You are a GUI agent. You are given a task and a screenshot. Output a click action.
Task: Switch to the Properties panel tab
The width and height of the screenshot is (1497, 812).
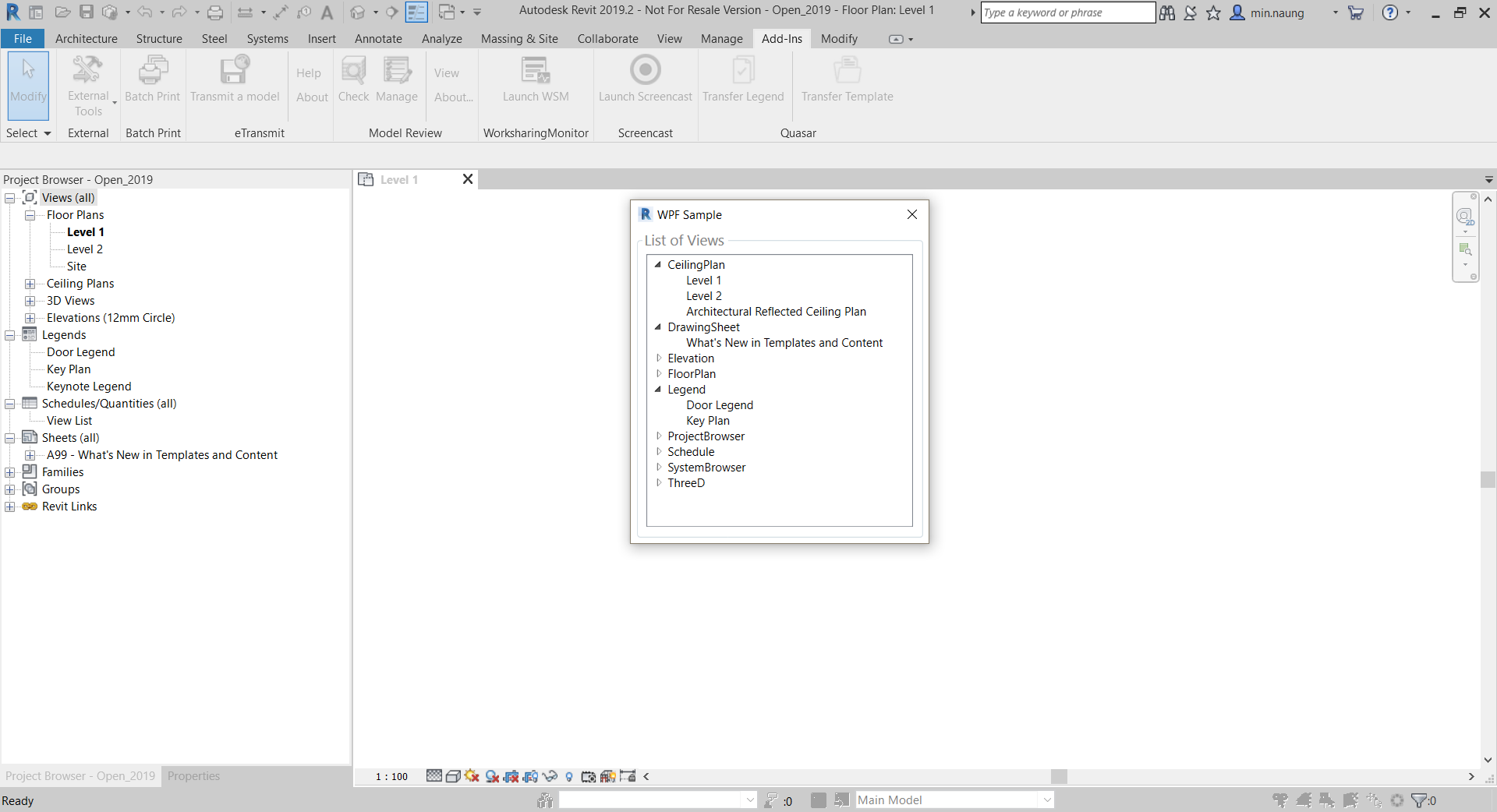(x=193, y=776)
